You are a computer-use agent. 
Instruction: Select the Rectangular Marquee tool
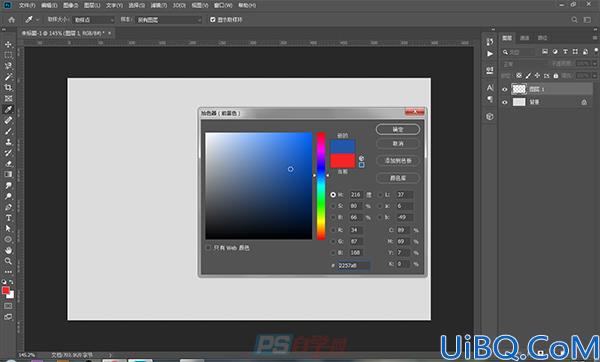pyautogui.click(x=8, y=55)
